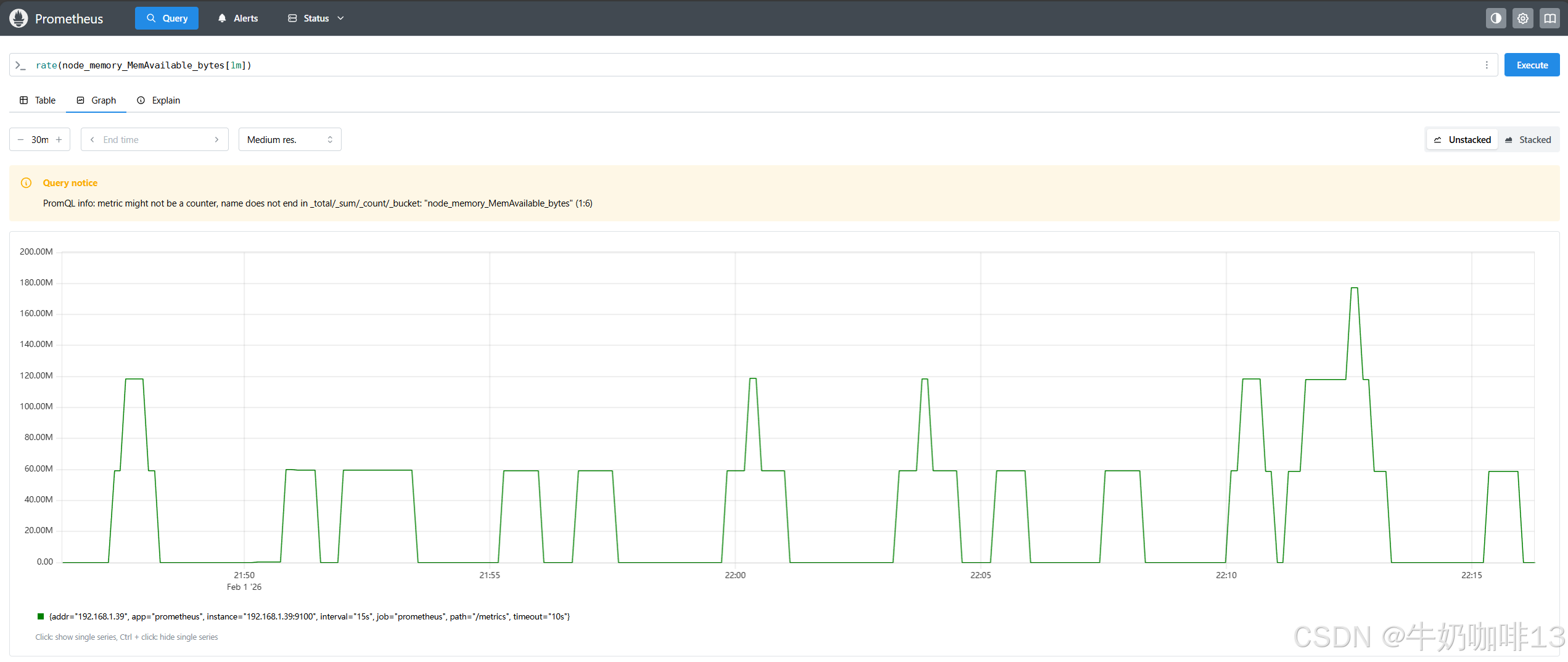Decrease the 30m range with minus

click(20, 140)
